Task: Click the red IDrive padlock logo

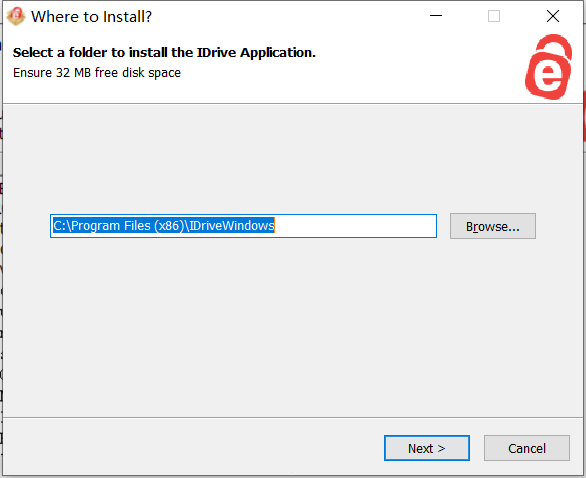Action: (x=548, y=67)
